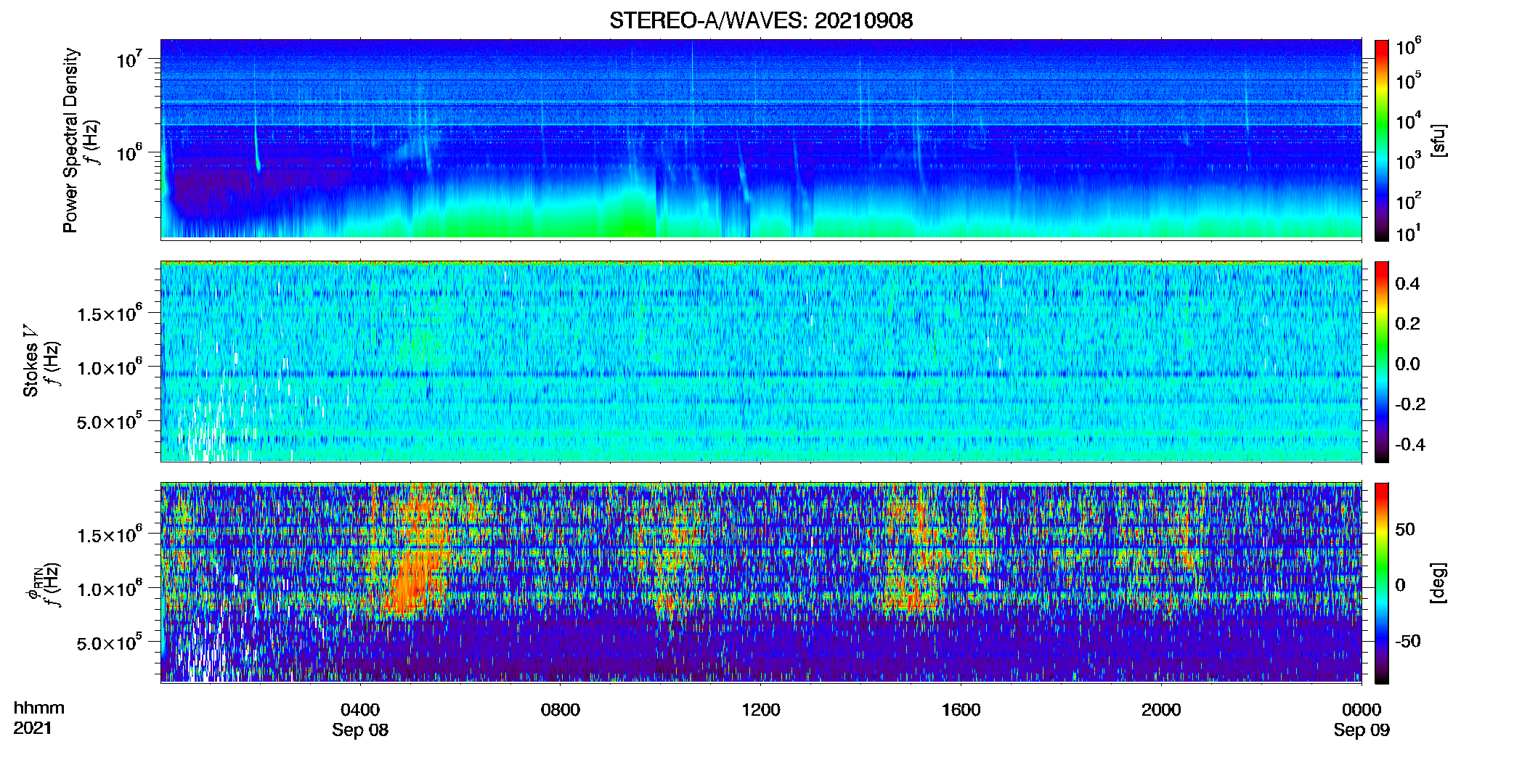The width and height of the screenshot is (1522, 784).
Task: Click the hhmm time format label
Action: coord(39,708)
